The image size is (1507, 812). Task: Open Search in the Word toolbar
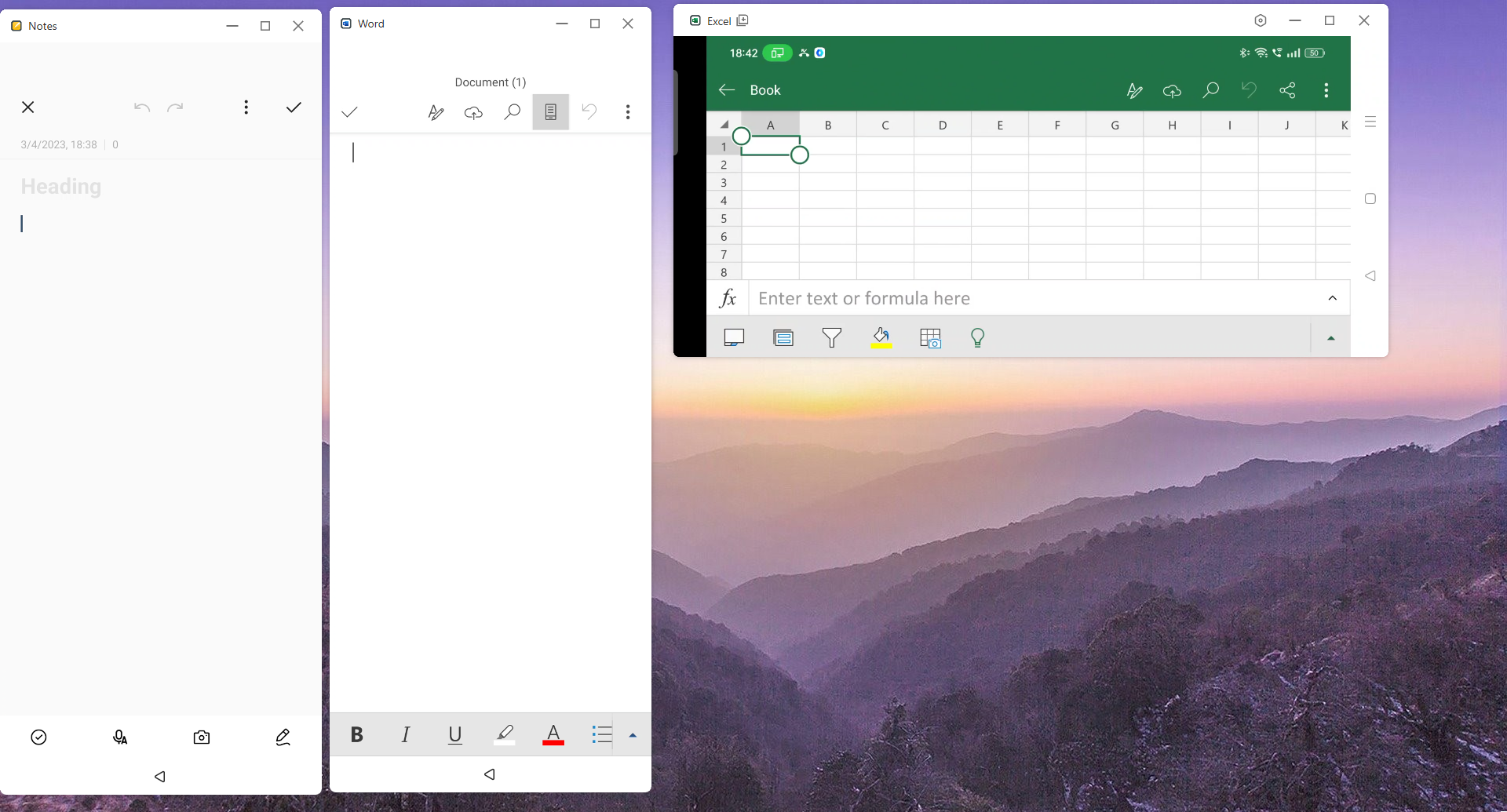(512, 112)
